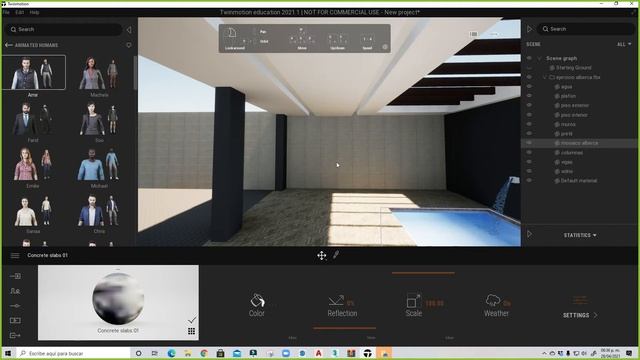The height and width of the screenshot is (360, 640).
Task: Hide the plafon object
Action: coord(529,96)
